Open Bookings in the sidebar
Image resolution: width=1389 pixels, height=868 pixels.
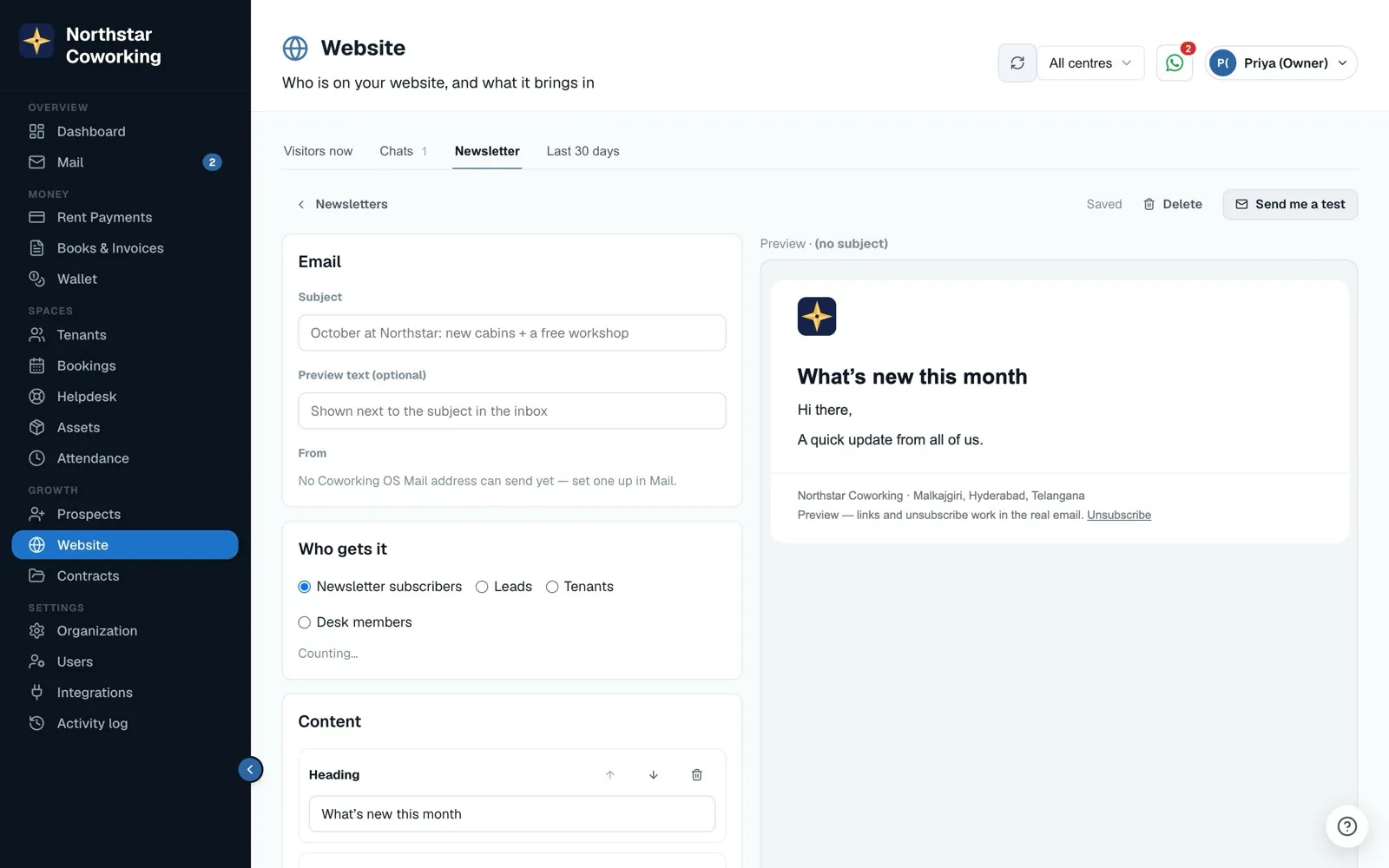pyautogui.click(x=125, y=365)
